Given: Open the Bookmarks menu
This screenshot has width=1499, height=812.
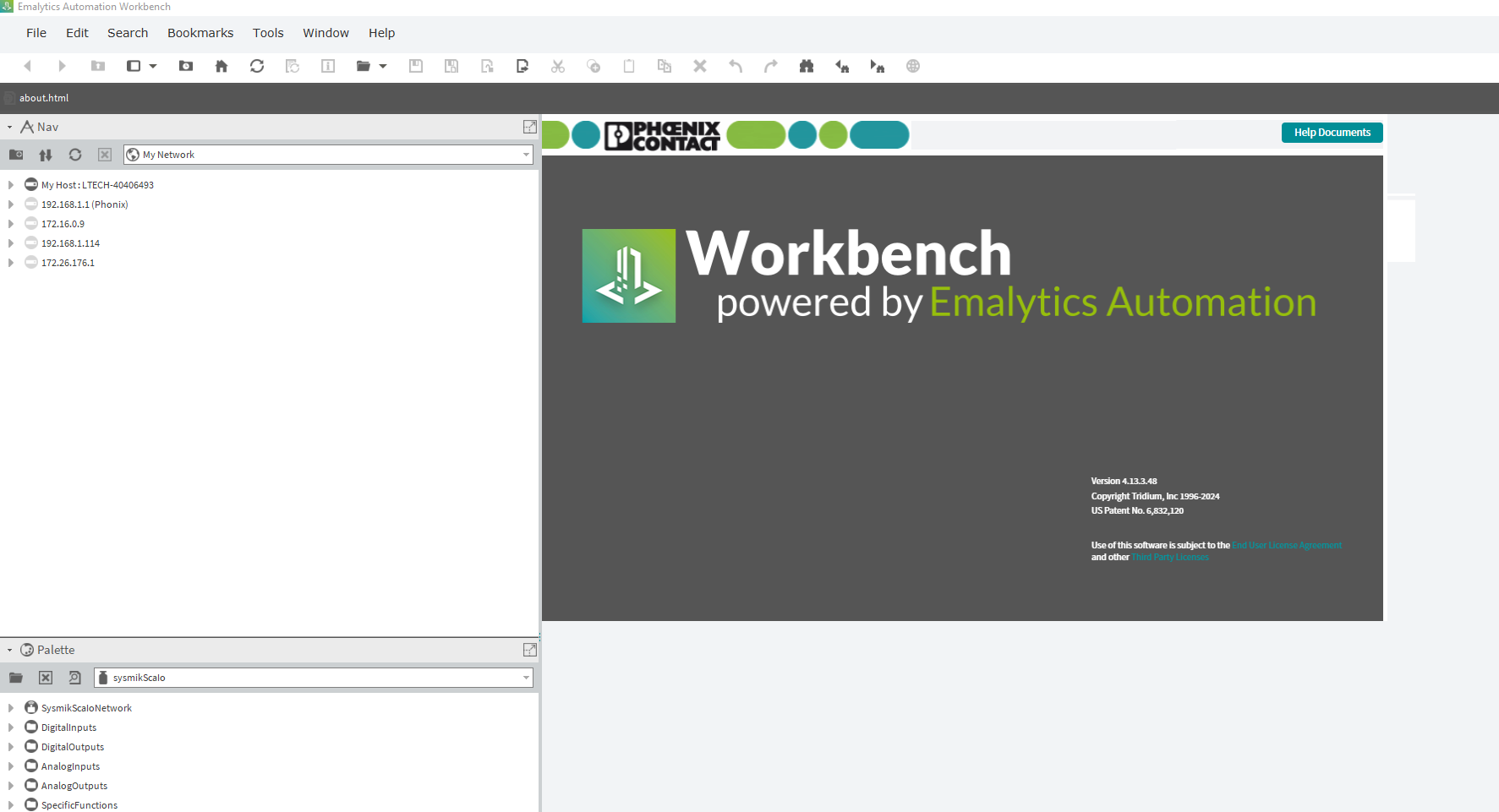Looking at the screenshot, I should point(200,33).
